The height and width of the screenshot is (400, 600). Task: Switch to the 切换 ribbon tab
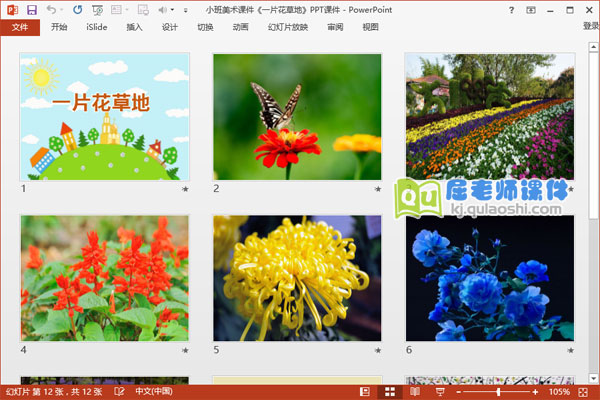click(205, 27)
